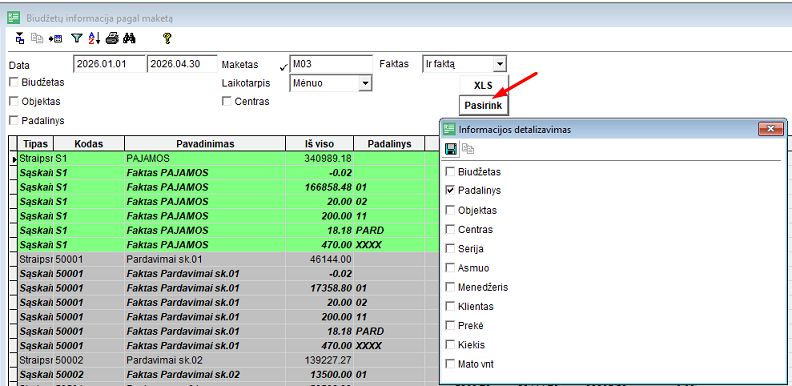Open the filter funnel tool
This screenshot has height=386, width=792.
(76, 38)
